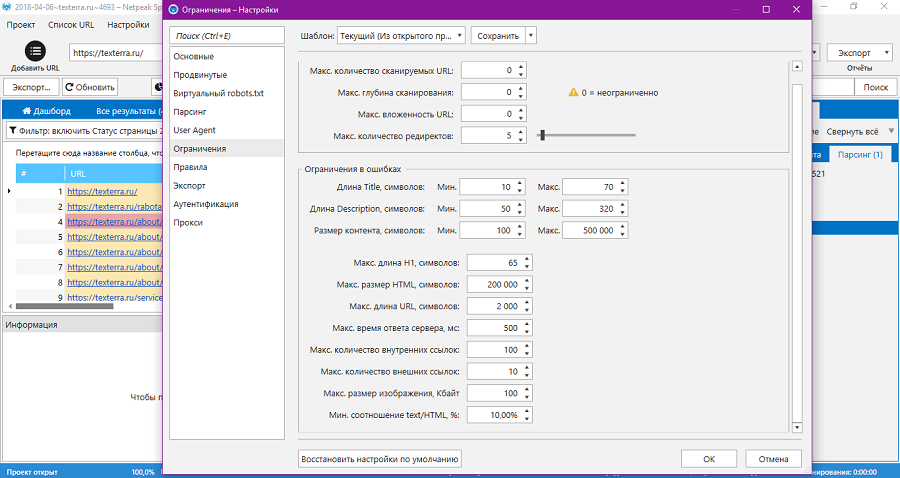900x478 pixels.
Task: Click settings panel scrollbar up arrow
Action: coord(797,67)
